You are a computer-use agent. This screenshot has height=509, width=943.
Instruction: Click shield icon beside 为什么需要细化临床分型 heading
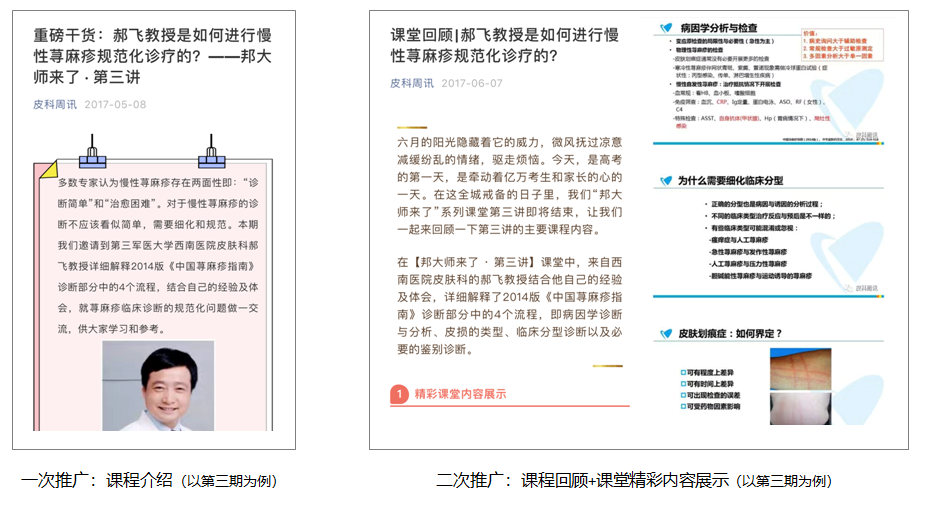pos(666,181)
